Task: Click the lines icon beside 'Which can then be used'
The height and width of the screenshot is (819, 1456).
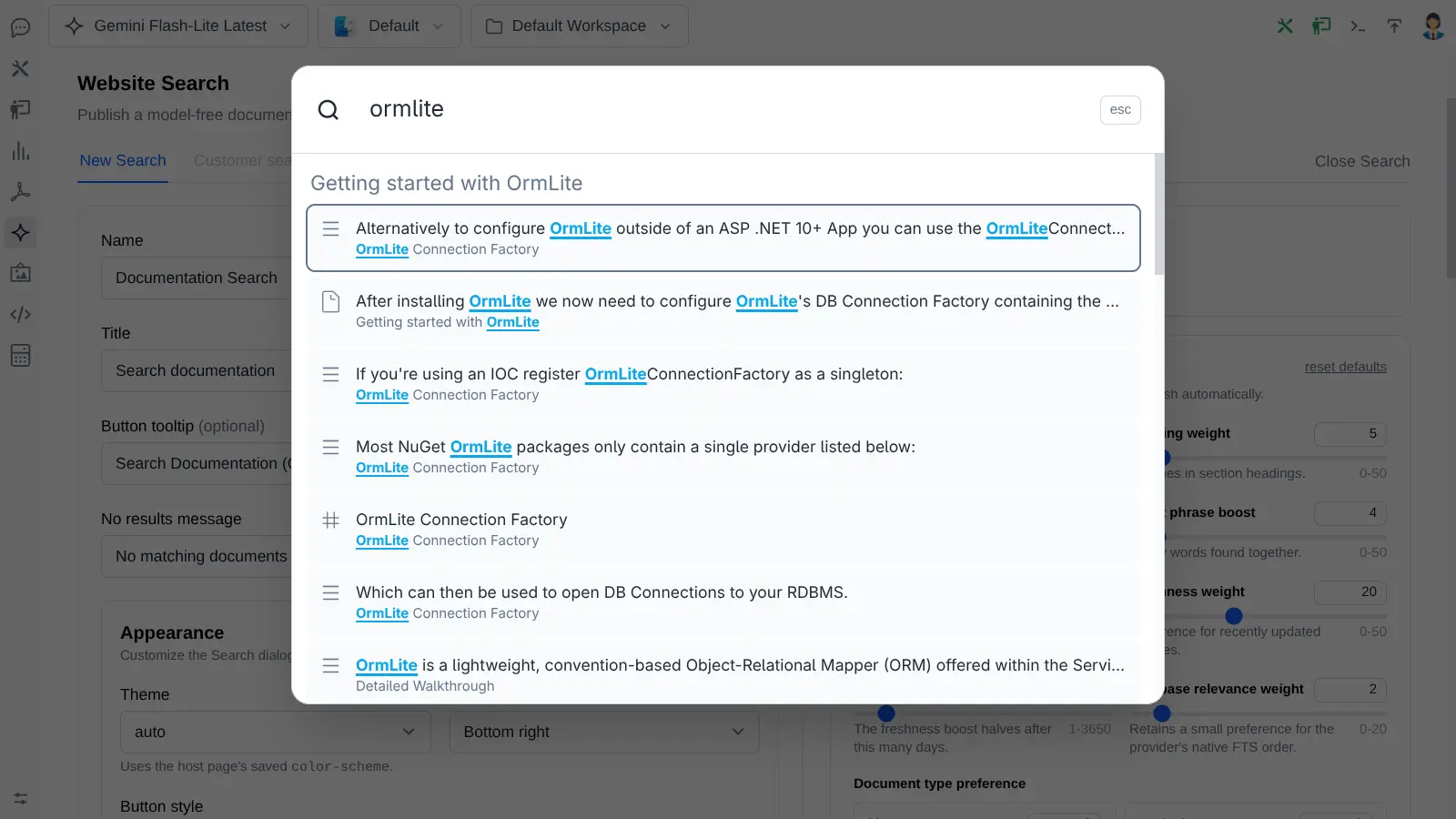Action: pyautogui.click(x=331, y=592)
